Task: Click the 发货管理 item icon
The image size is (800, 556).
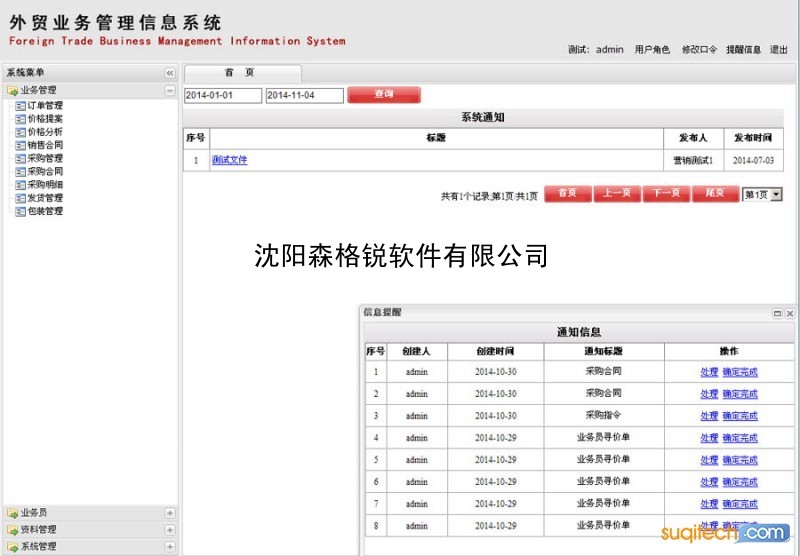Action: [20, 198]
